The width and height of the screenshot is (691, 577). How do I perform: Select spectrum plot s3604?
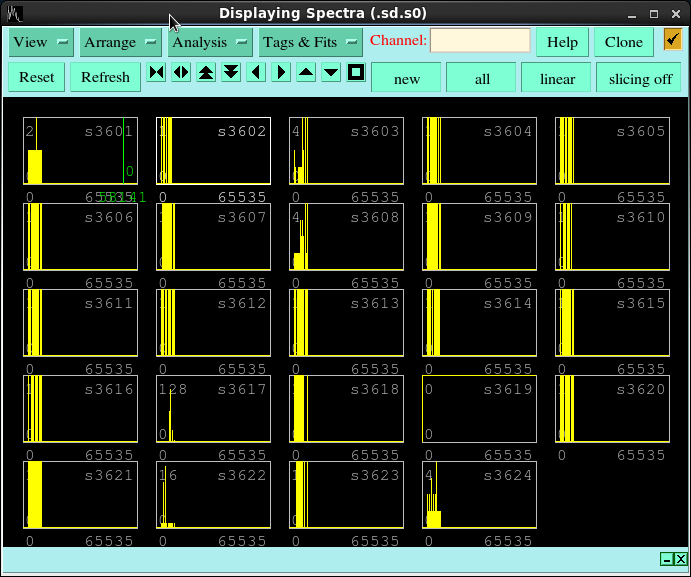479,151
